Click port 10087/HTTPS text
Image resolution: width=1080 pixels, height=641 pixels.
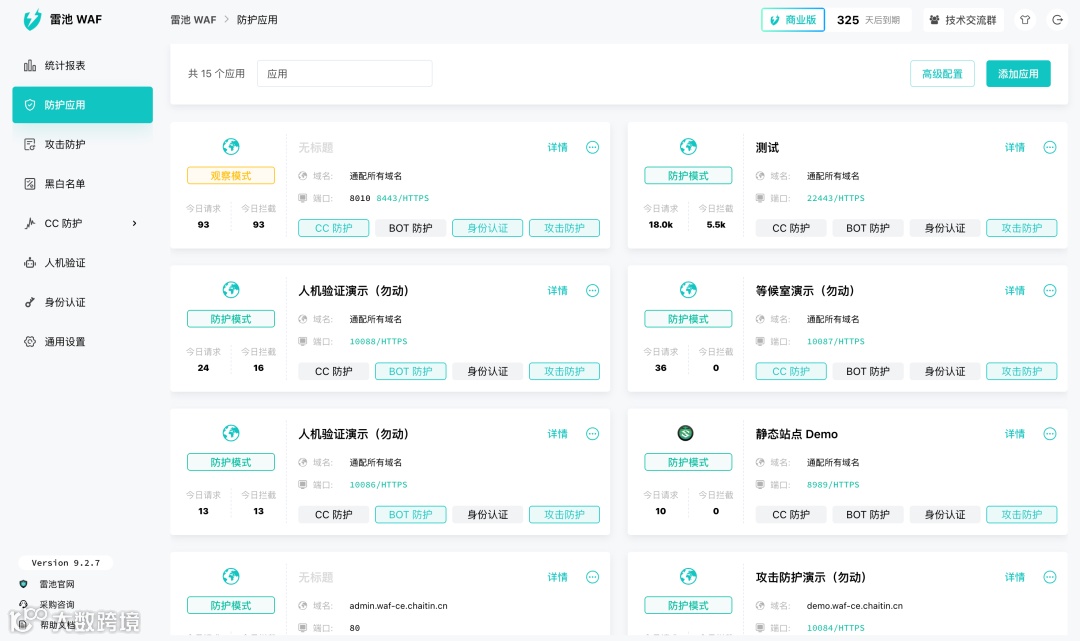point(835,341)
